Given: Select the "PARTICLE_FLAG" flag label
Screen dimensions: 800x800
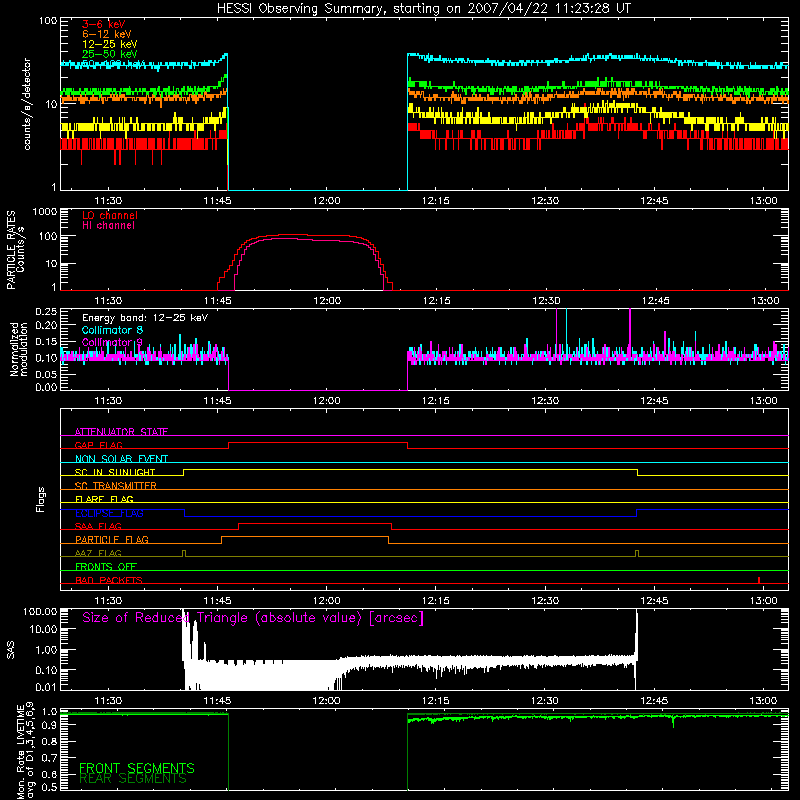Looking at the screenshot, I should 112,539.
